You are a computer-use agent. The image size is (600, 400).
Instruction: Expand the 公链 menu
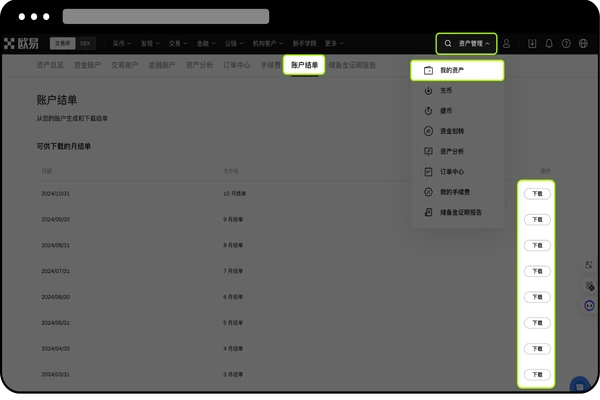[234, 44]
